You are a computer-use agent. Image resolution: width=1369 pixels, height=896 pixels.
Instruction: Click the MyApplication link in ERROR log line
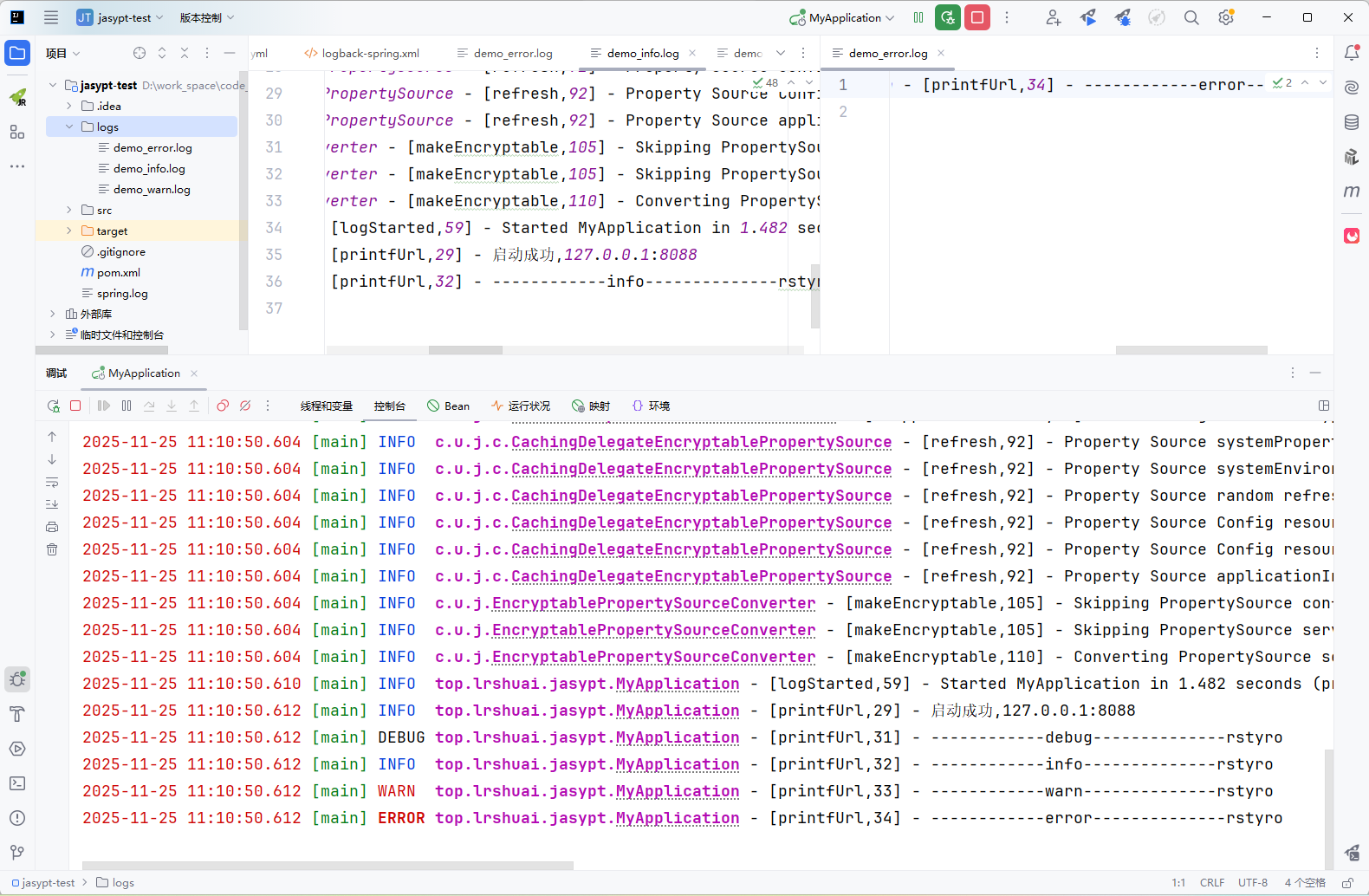pyautogui.click(x=677, y=818)
